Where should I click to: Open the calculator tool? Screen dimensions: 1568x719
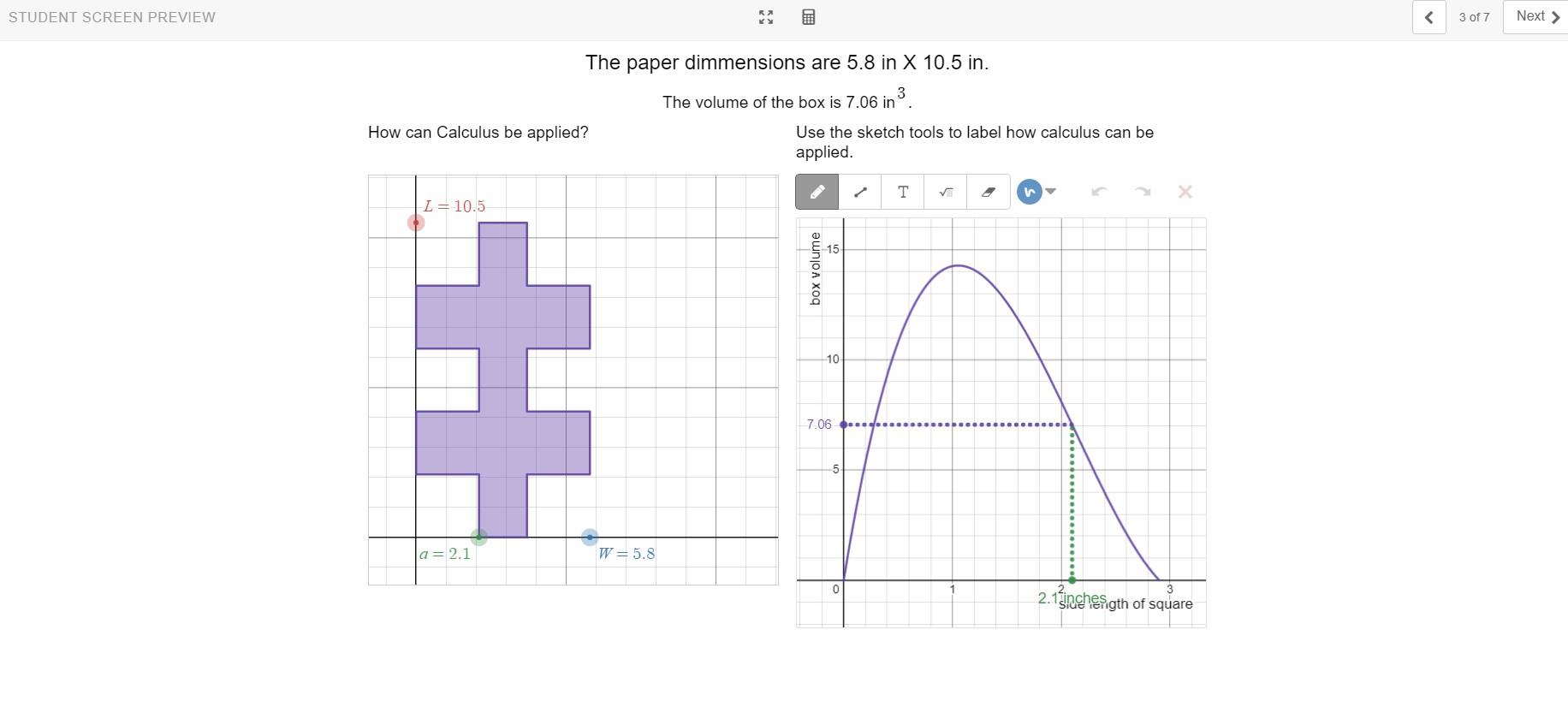pyautogui.click(x=808, y=17)
